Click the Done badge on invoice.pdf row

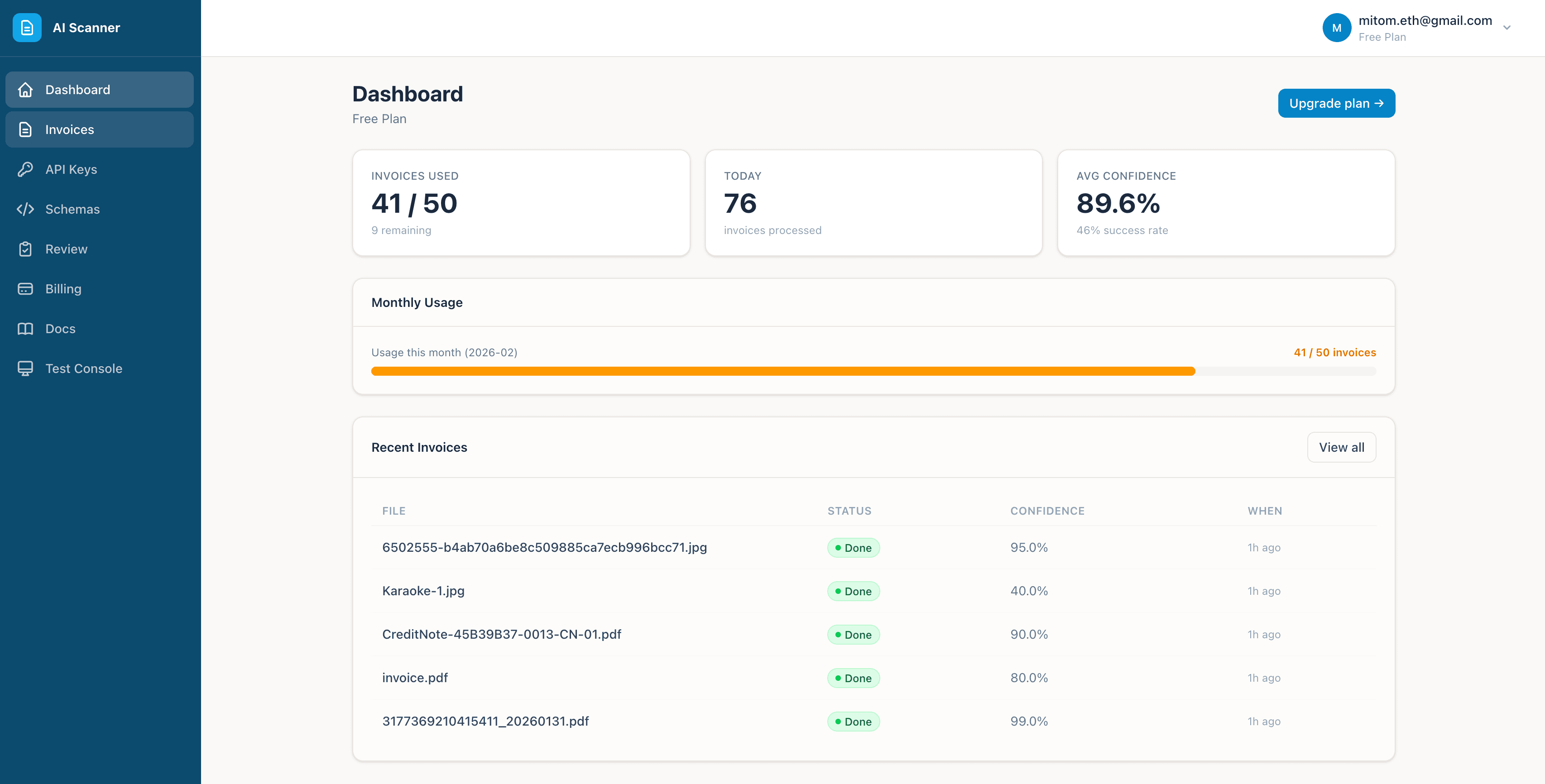coord(854,678)
